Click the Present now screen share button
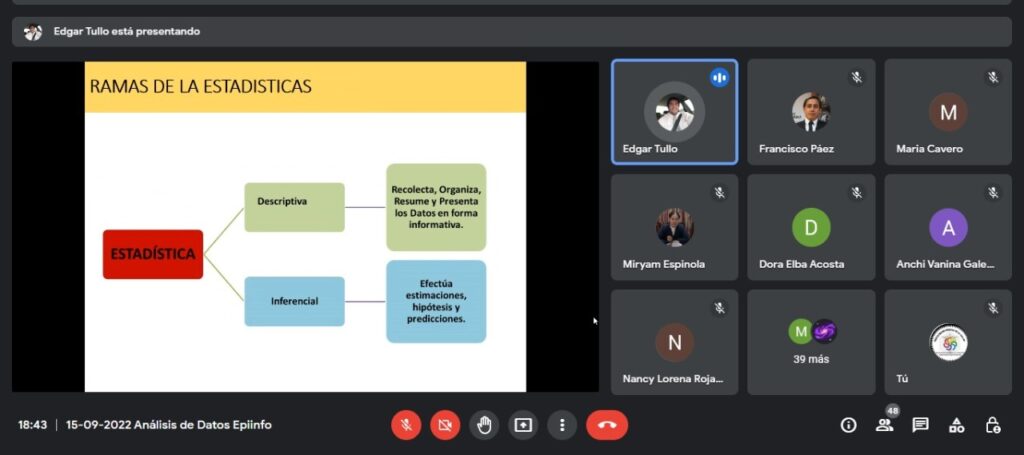Viewport: 1024px width, 455px height. 523,426
